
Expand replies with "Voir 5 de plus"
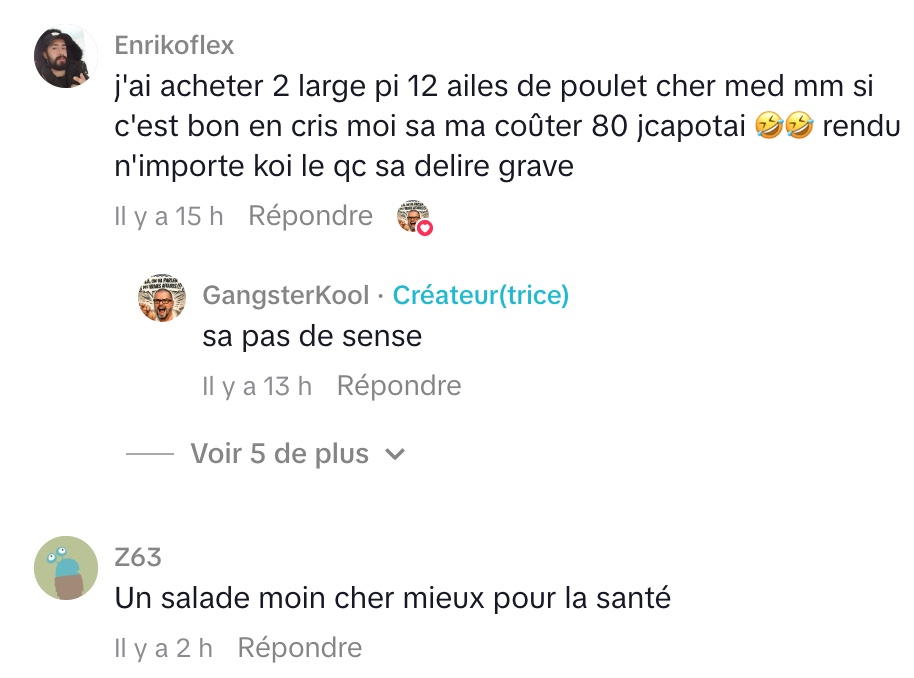pyautogui.click(x=280, y=454)
